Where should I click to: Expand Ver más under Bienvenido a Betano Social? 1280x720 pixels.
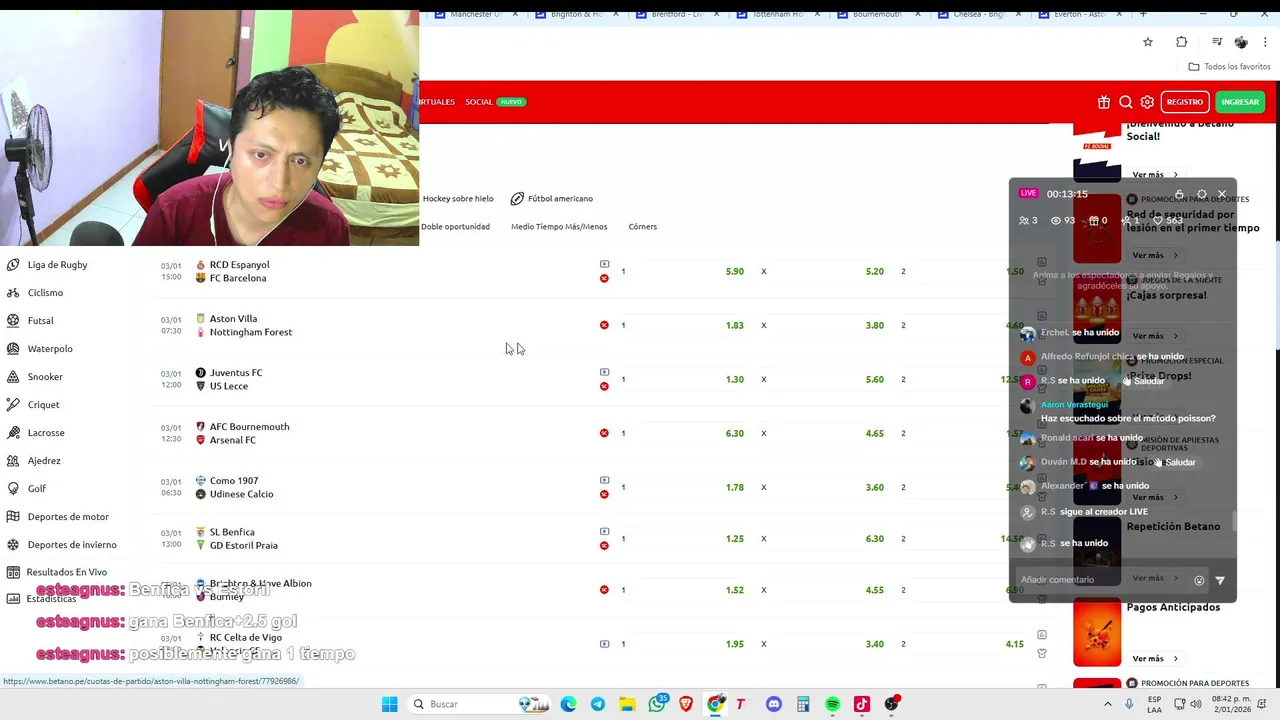tap(1155, 175)
